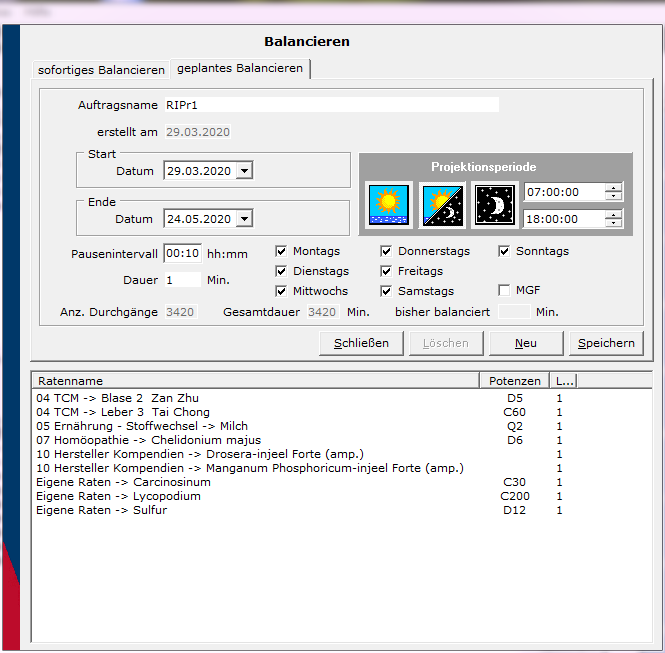Screen dimensions: 665x653
Task: Increase the 07:00:00 start time
Action: 613,187
